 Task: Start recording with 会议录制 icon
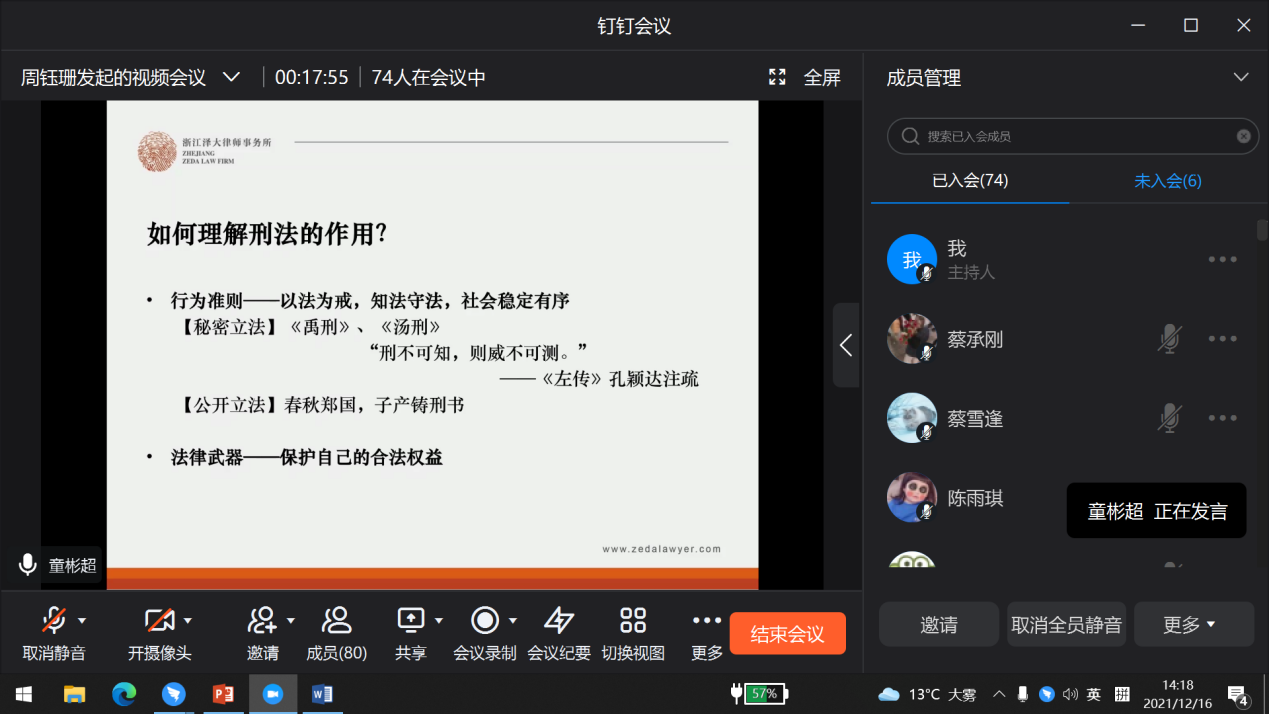(x=485, y=621)
